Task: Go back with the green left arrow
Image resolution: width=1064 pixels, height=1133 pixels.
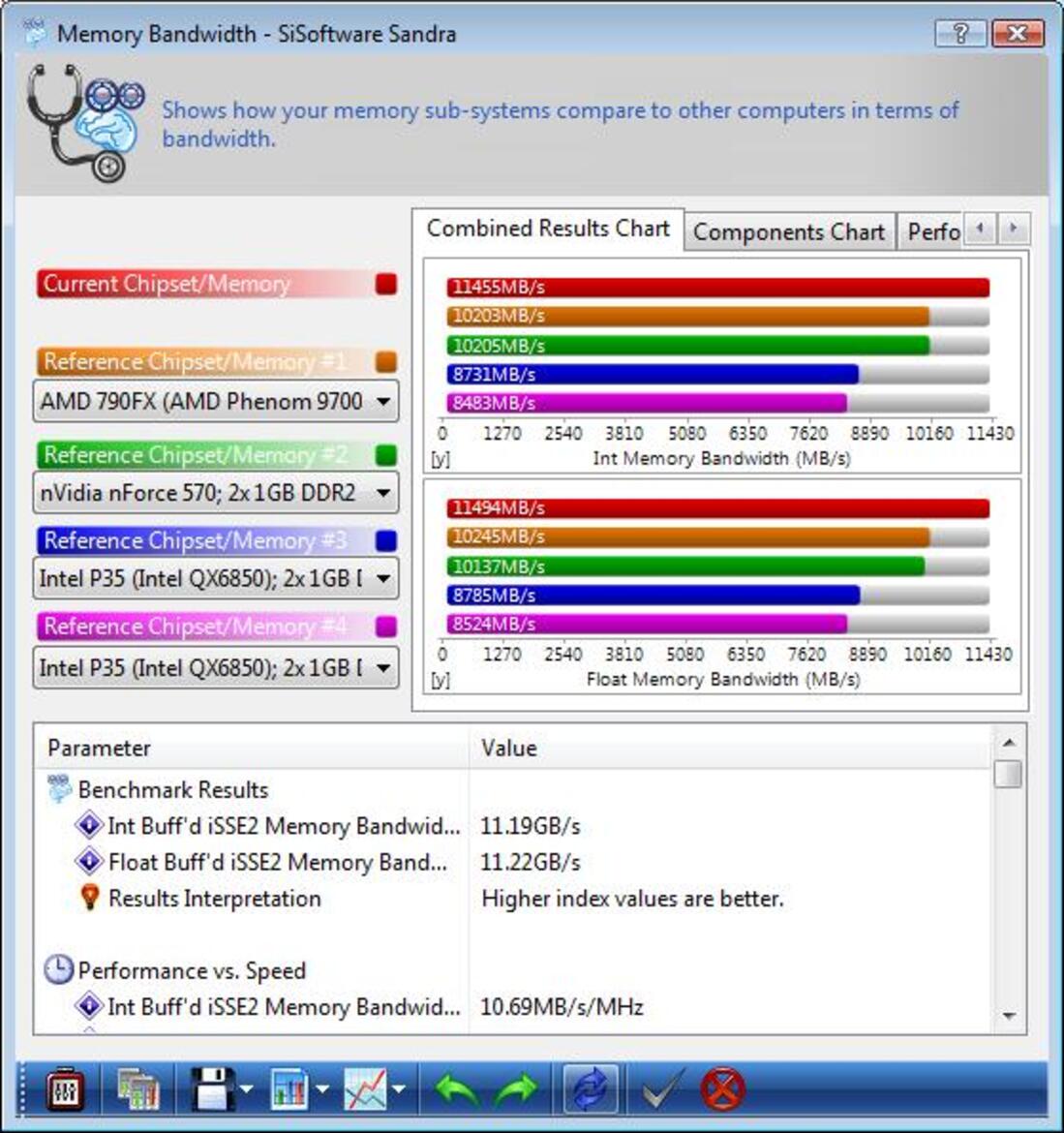Action: [457, 1089]
